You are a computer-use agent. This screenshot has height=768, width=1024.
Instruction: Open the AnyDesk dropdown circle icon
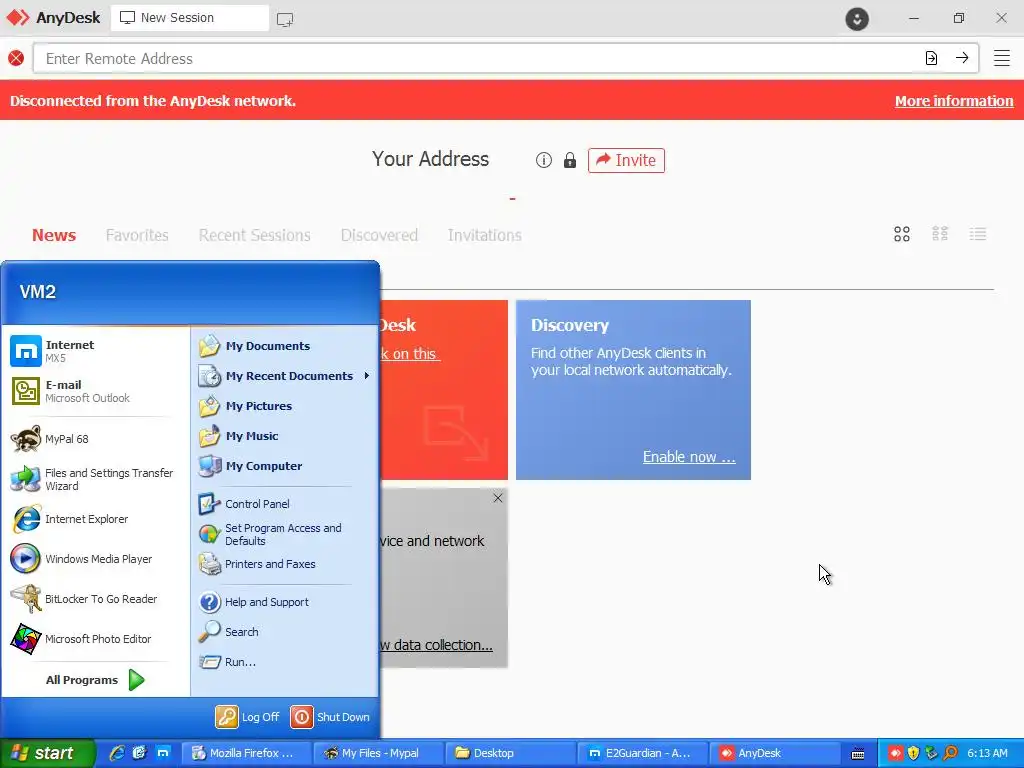pos(857,18)
